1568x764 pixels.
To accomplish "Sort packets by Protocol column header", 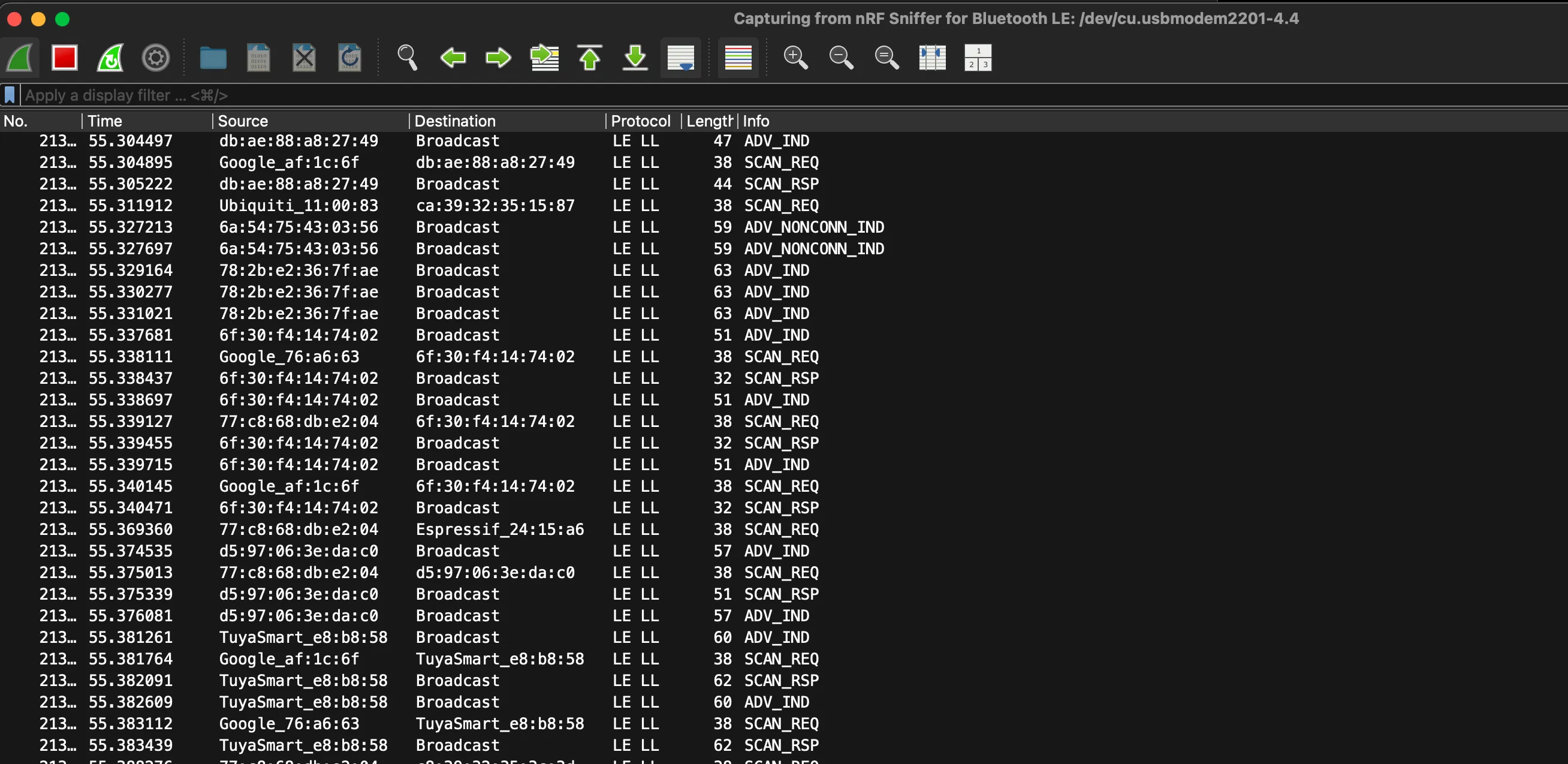I will point(640,121).
